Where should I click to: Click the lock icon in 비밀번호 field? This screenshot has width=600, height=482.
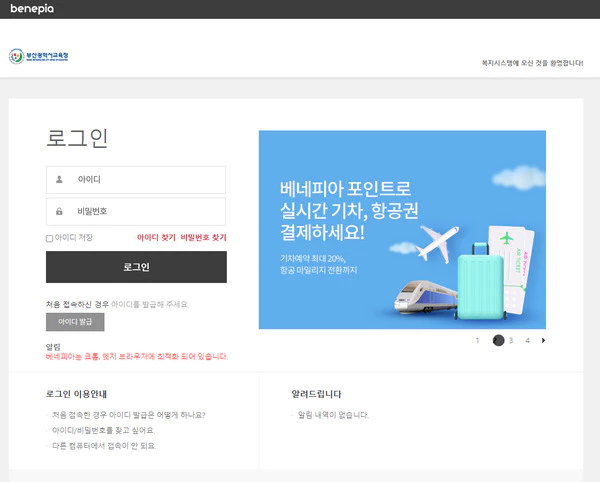point(59,211)
